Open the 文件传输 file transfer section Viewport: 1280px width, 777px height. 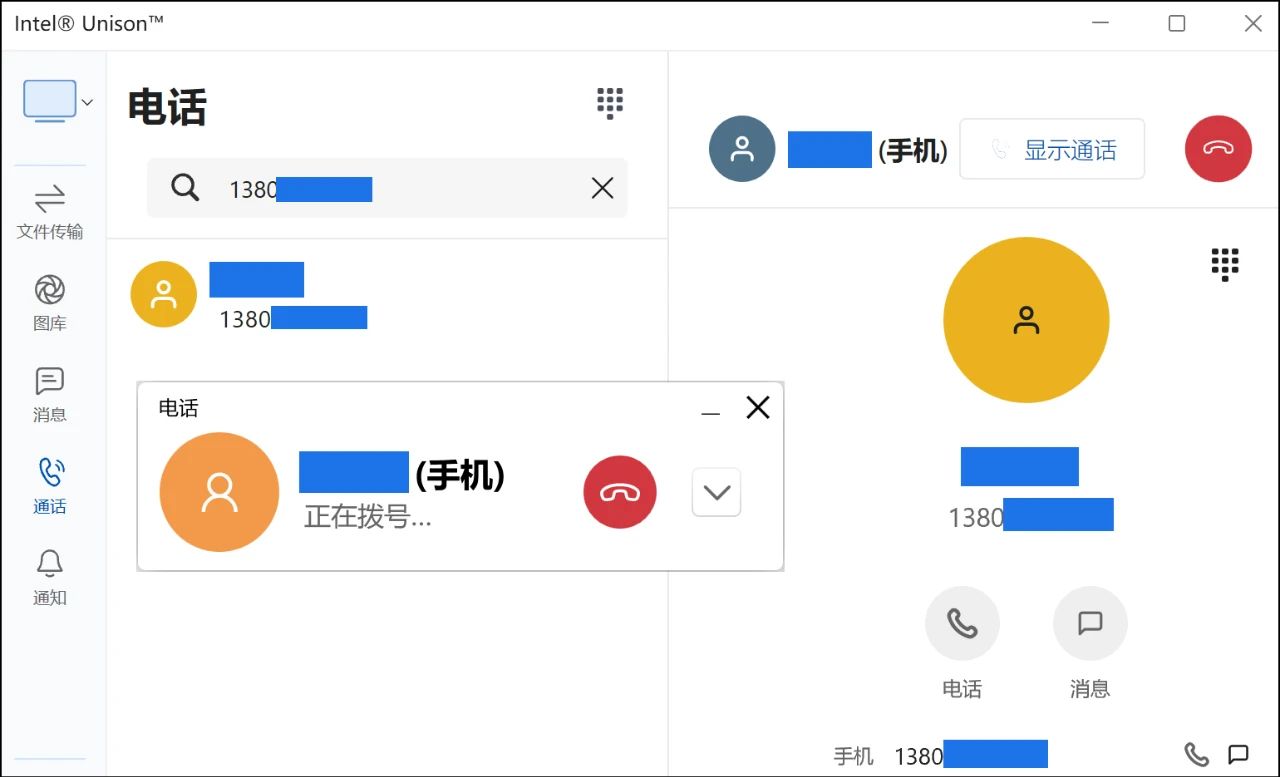[x=50, y=212]
